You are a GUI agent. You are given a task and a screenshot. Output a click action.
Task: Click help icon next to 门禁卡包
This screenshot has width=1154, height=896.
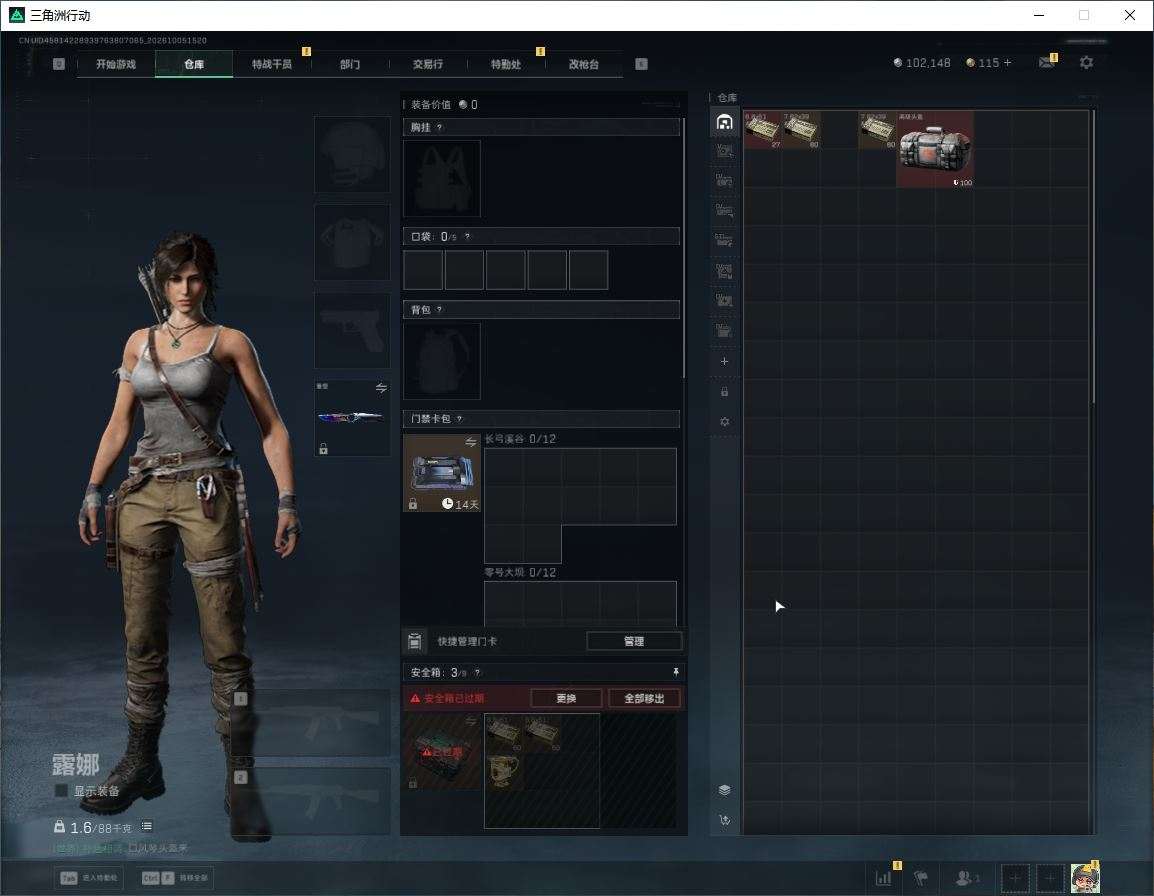pos(459,419)
